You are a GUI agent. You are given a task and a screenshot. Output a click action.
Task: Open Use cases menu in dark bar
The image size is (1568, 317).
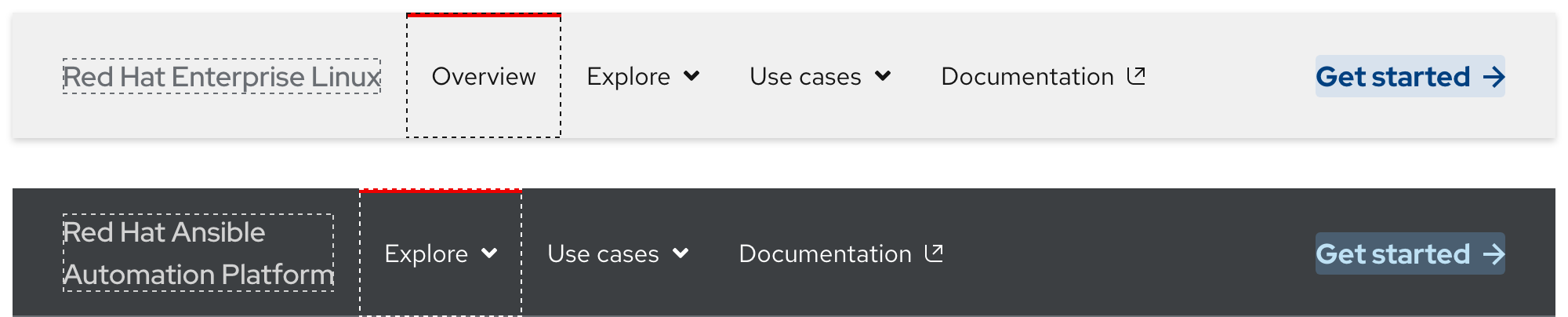(603, 254)
